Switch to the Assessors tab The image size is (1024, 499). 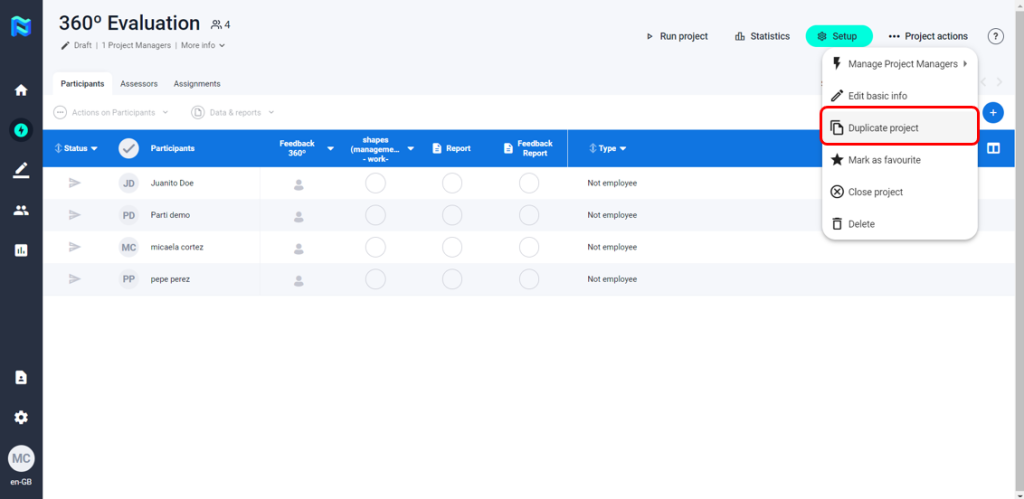coord(139,84)
